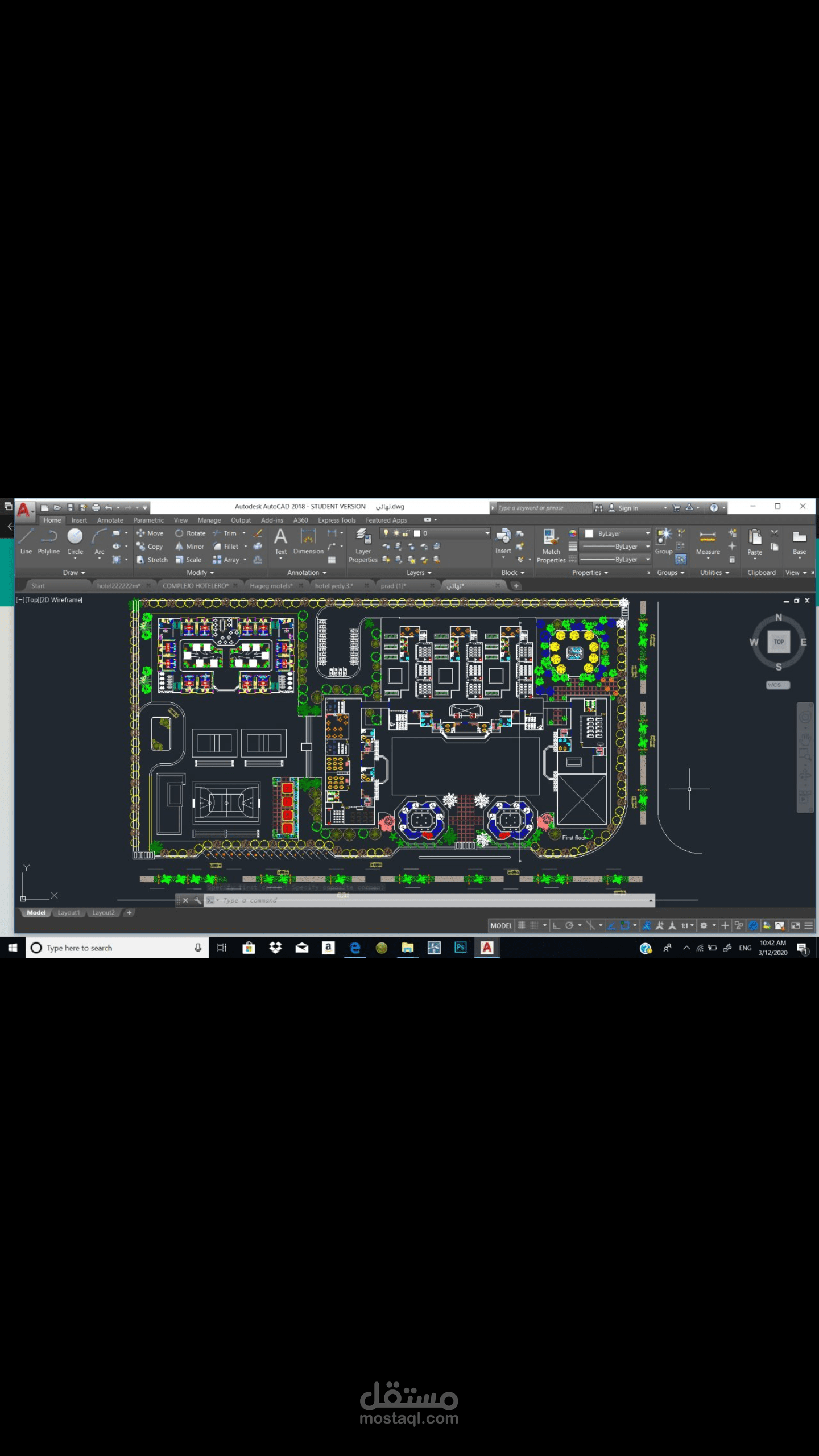Click the Plot print icon

pyautogui.click(x=96, y=507)
